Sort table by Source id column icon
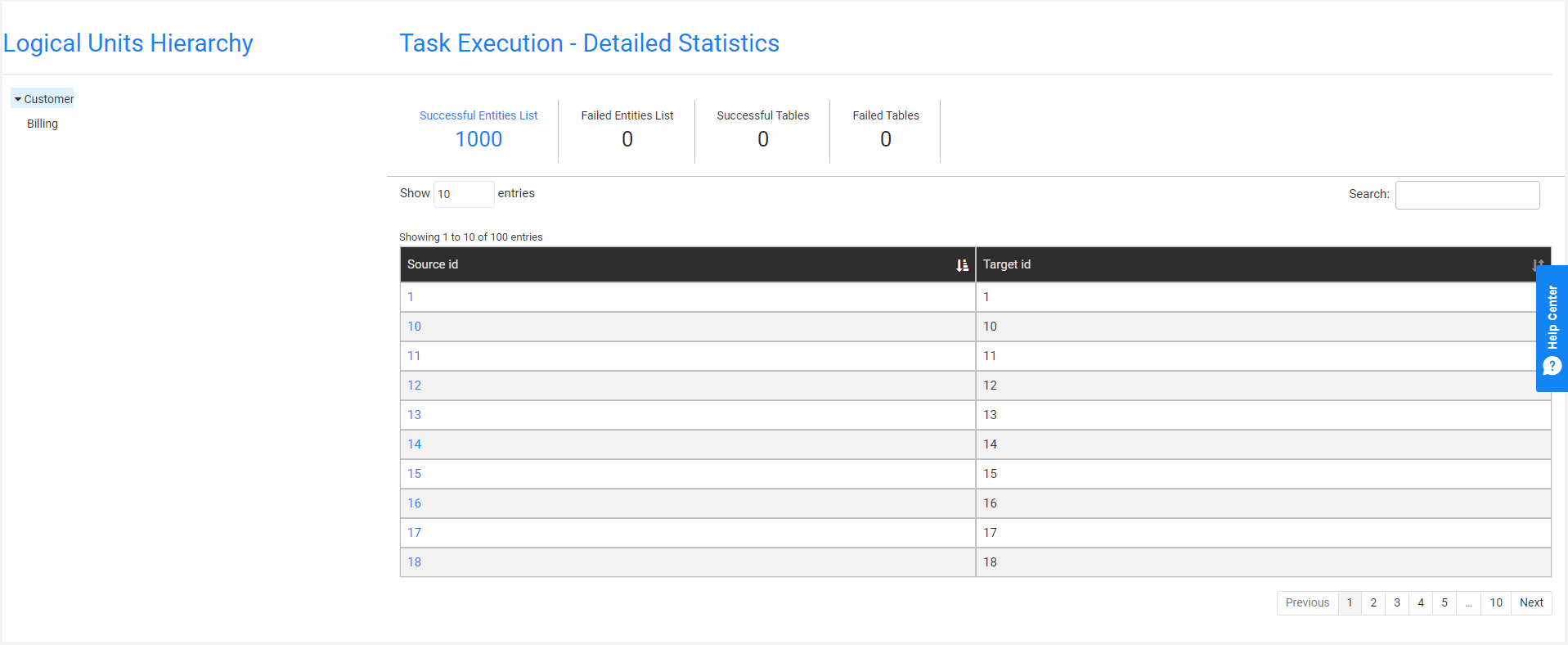 point(962,265)
